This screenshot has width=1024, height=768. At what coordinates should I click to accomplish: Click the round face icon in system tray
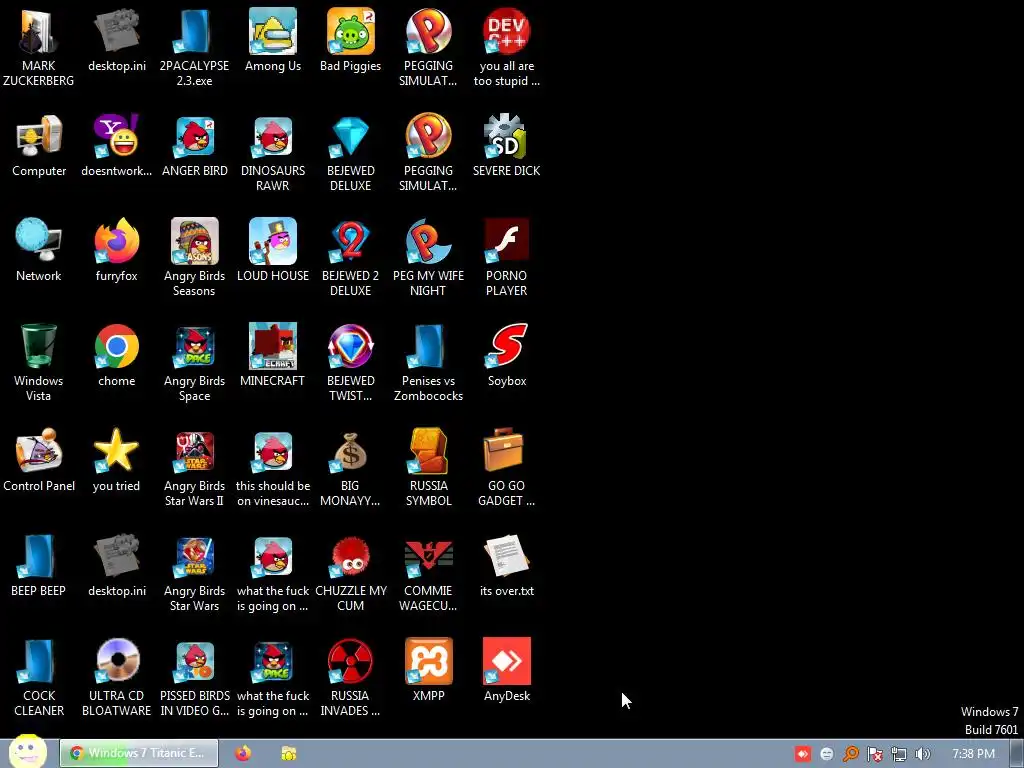[827, 754]
